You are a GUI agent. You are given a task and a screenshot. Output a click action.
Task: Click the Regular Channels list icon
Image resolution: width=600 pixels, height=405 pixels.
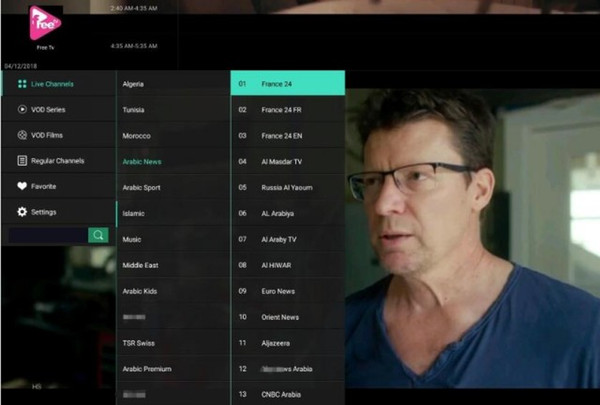pos(22,161)
